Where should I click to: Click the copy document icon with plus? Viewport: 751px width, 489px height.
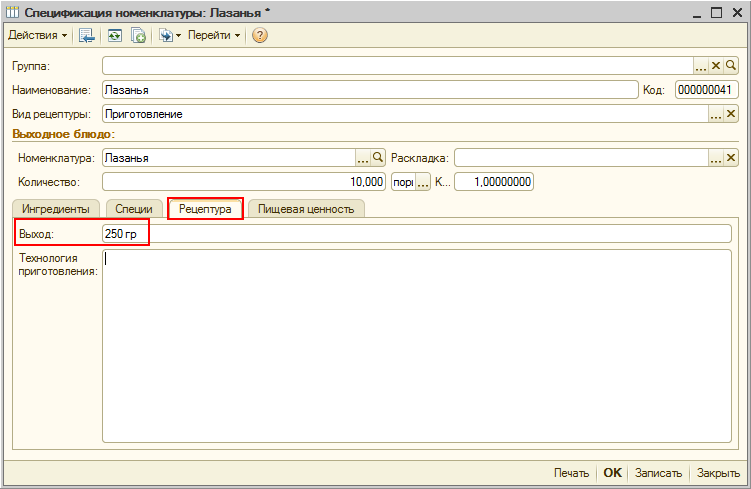(x=139, y=35)
